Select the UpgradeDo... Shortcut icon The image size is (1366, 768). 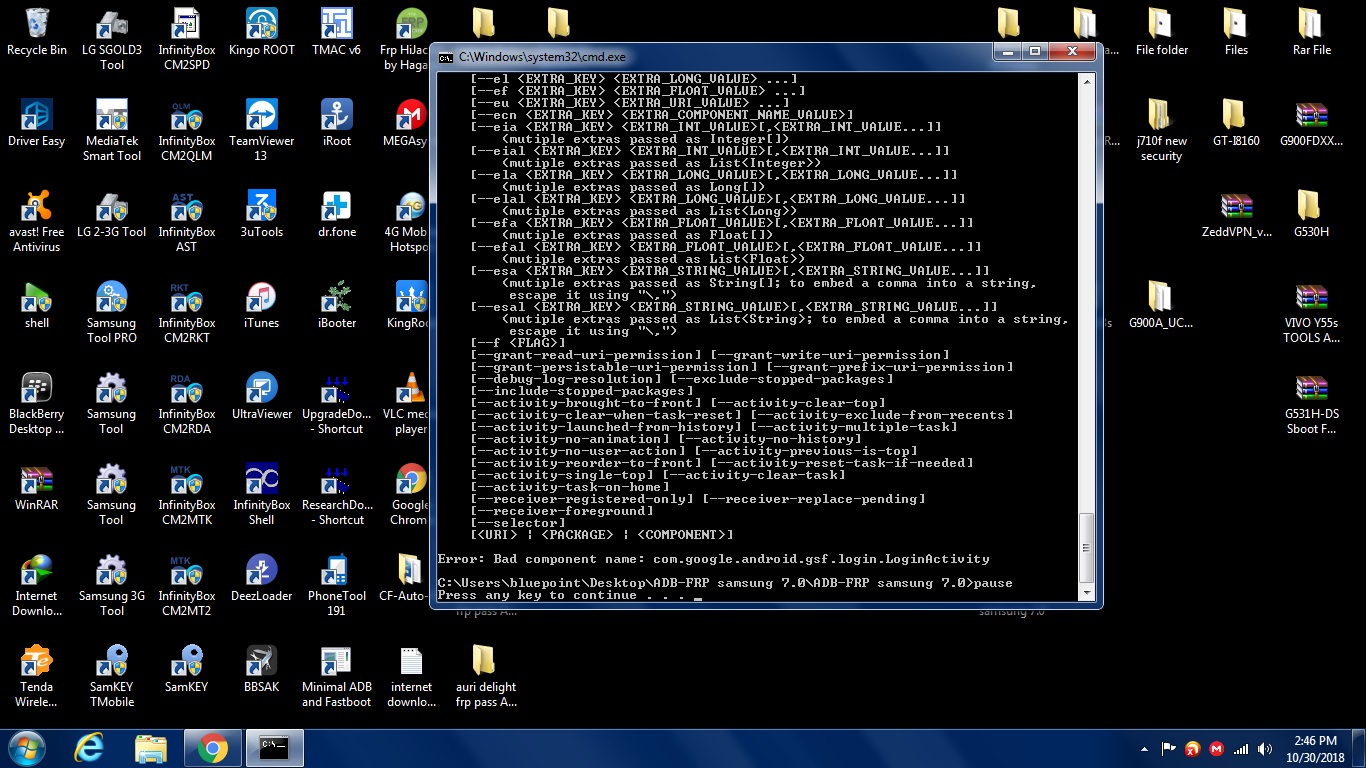(336, 403)
